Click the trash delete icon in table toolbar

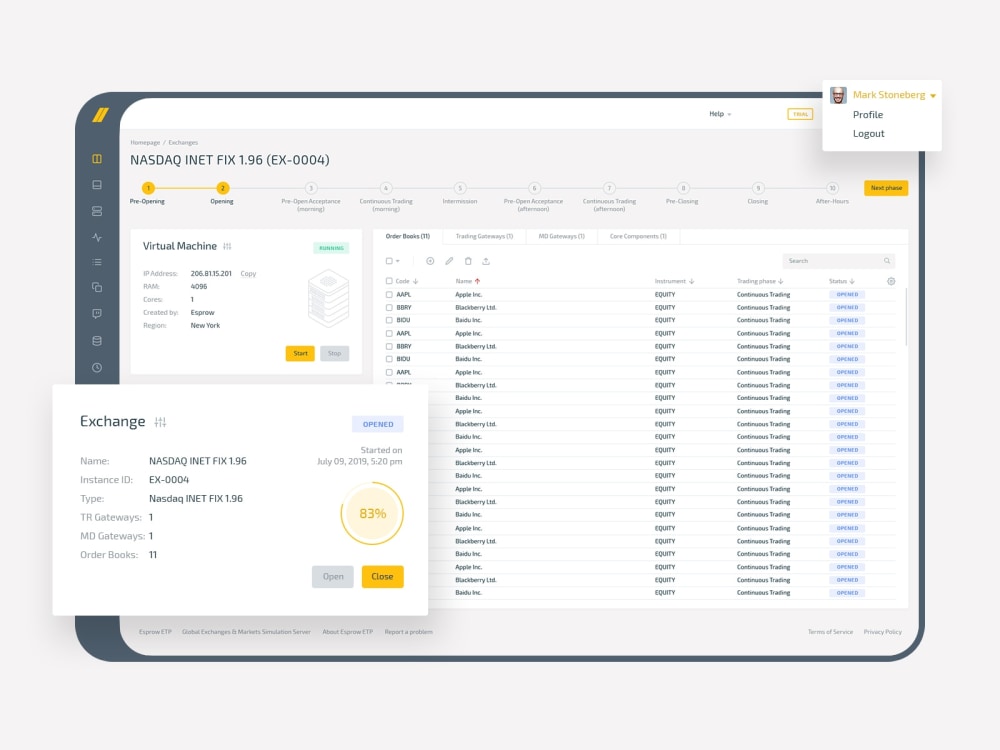(x=468, y=261)
